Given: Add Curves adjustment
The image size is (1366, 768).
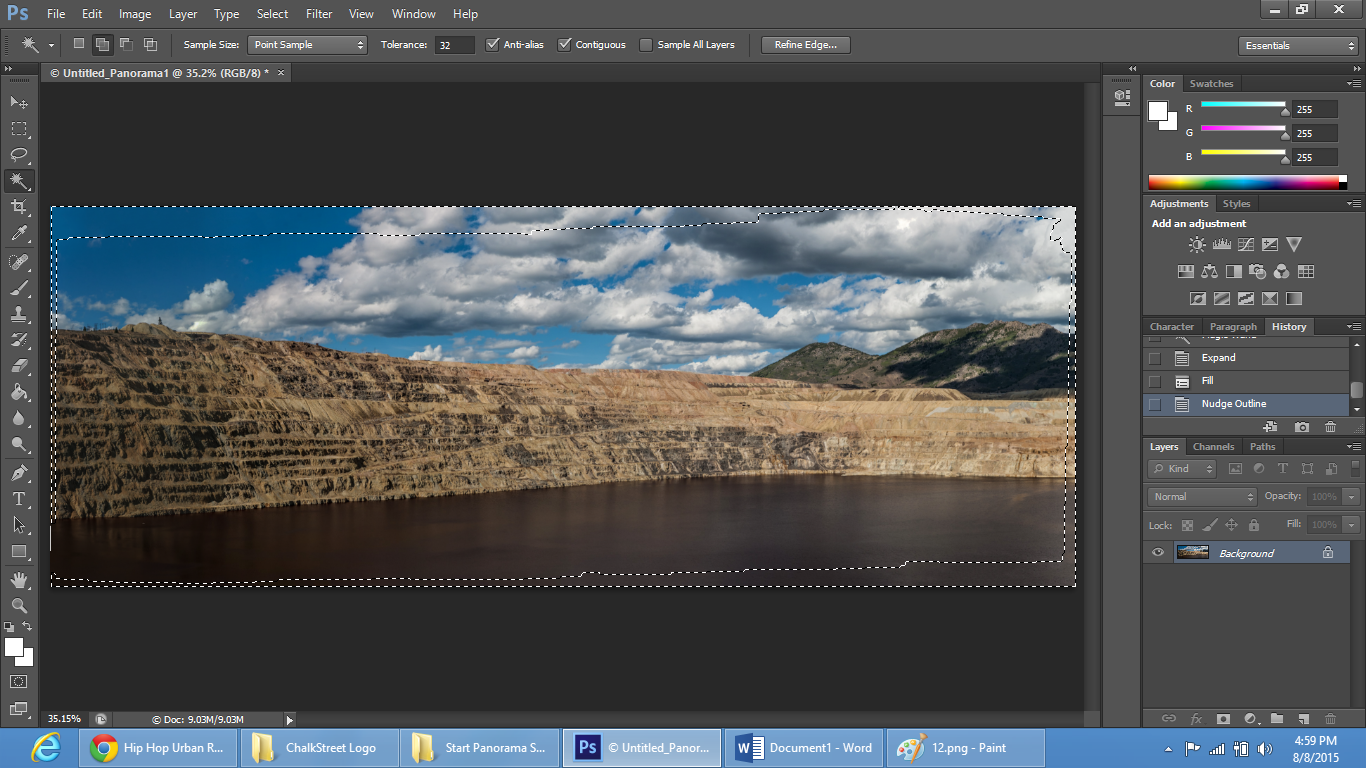Looking at the screenshot, I should [1245, 244].
